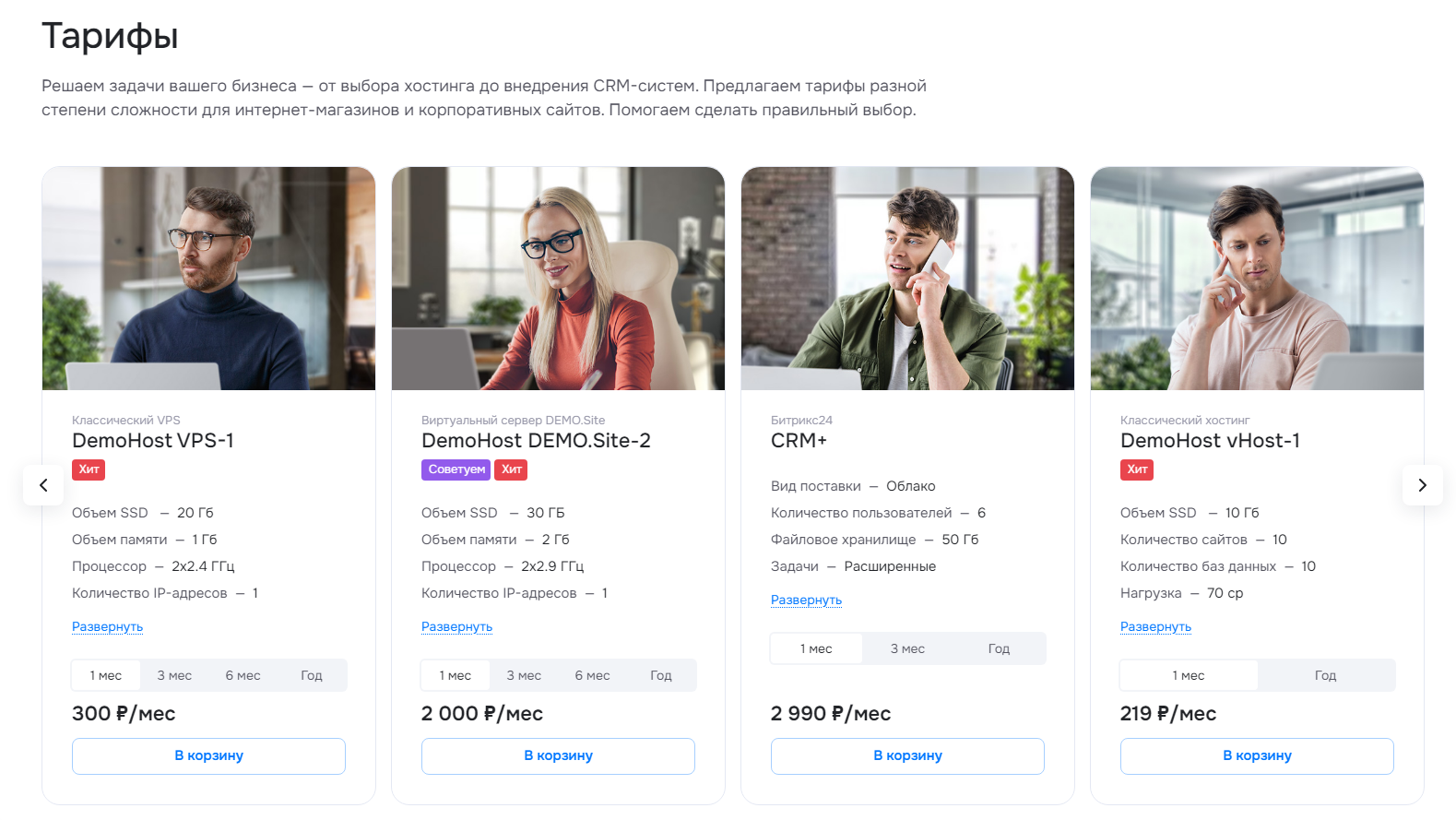Image resolution: width=1456 pixels, height=820 pixels.
Task: Open the DemoHost DEMO.Site-2 title
Action: (536, 441)
